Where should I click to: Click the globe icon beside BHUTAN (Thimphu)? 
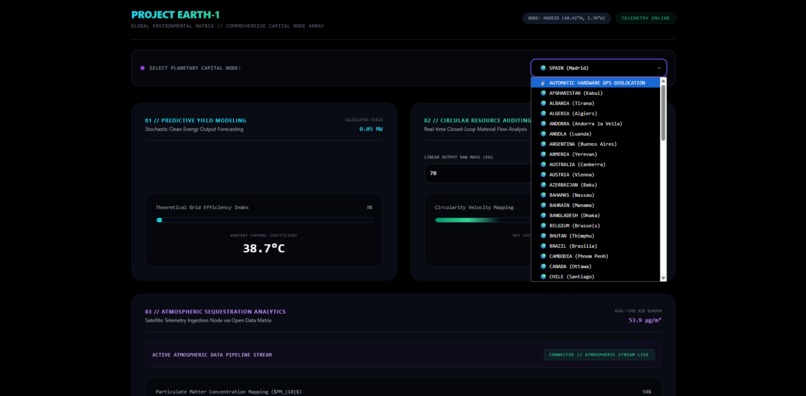coord(543,236)
